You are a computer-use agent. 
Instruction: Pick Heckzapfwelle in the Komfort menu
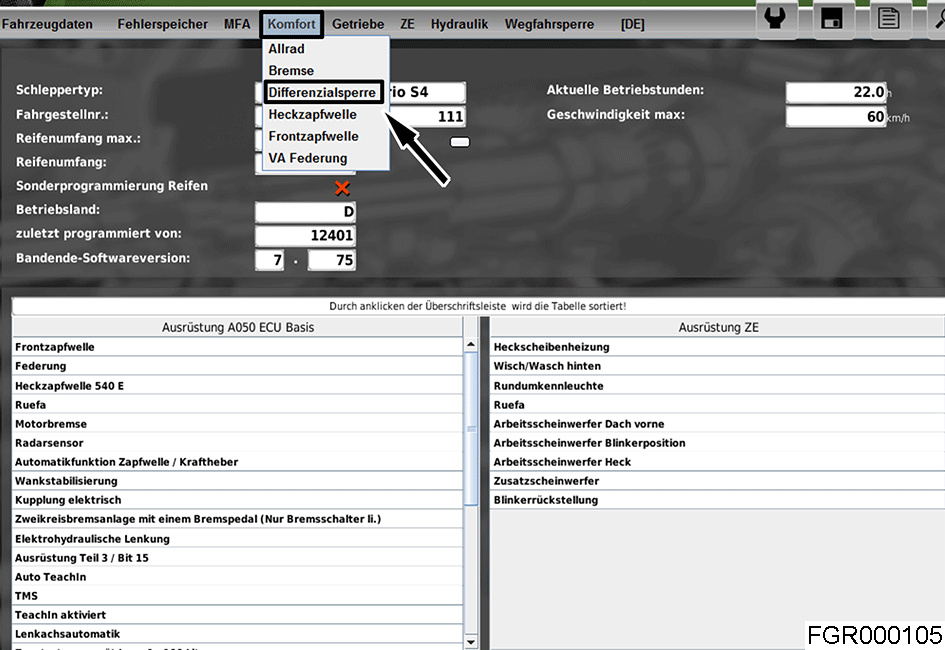(312, 114)
